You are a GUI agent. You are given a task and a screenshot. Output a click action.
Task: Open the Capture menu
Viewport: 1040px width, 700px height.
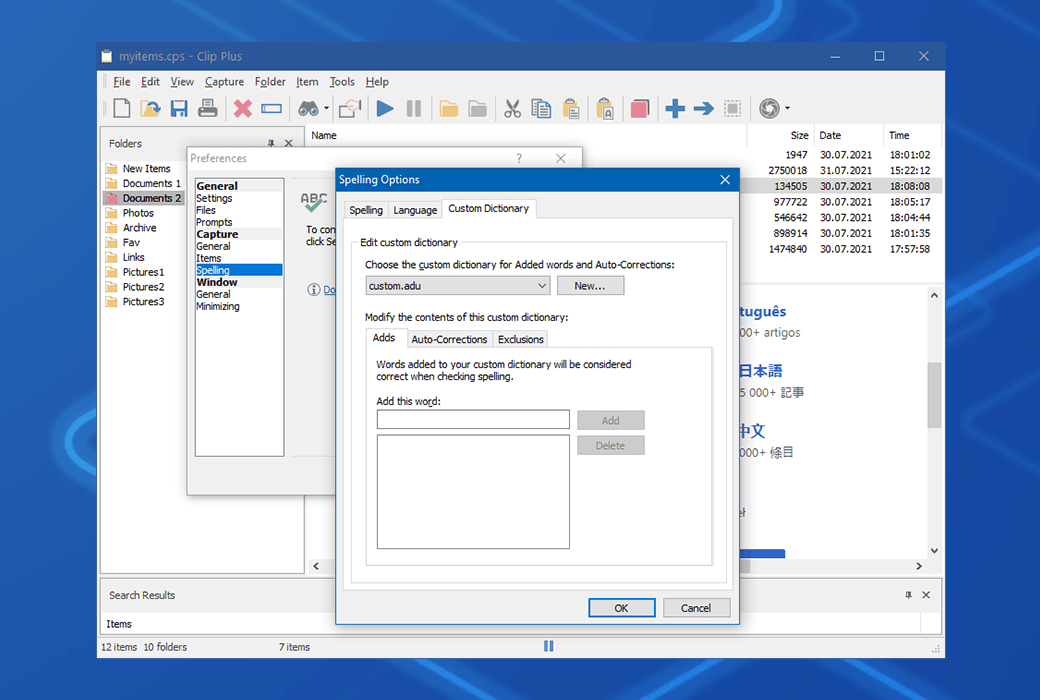tap(224, 82)
